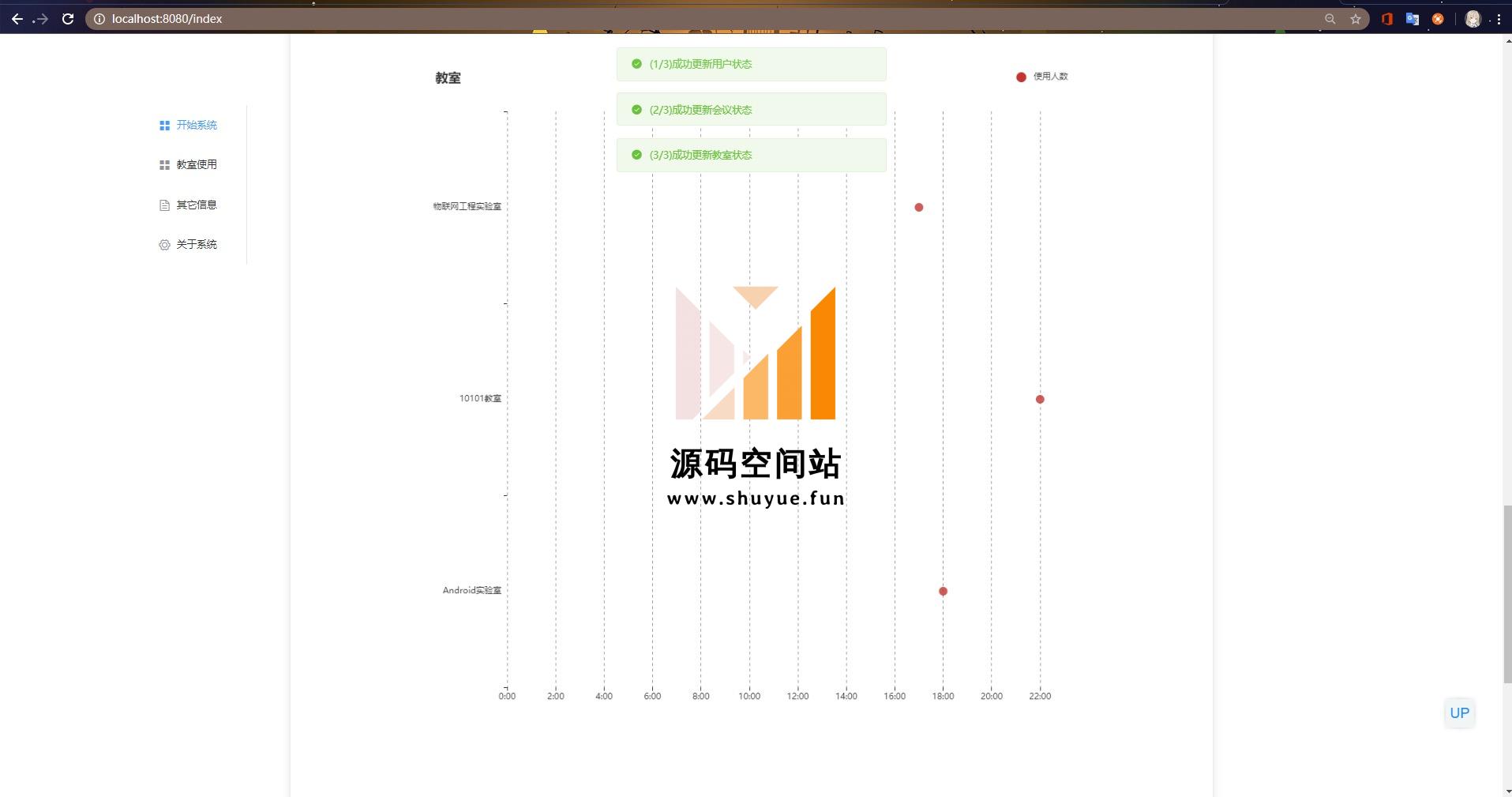Click the green check icon on (3/3) message
The width and height of the screenshot is (1512, 797).
[636, 155]
